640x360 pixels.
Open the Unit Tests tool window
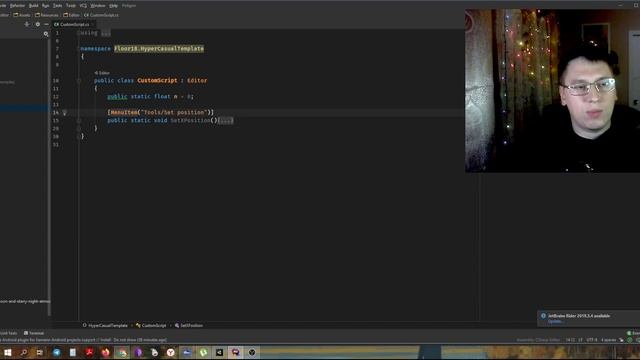point(8,333)
